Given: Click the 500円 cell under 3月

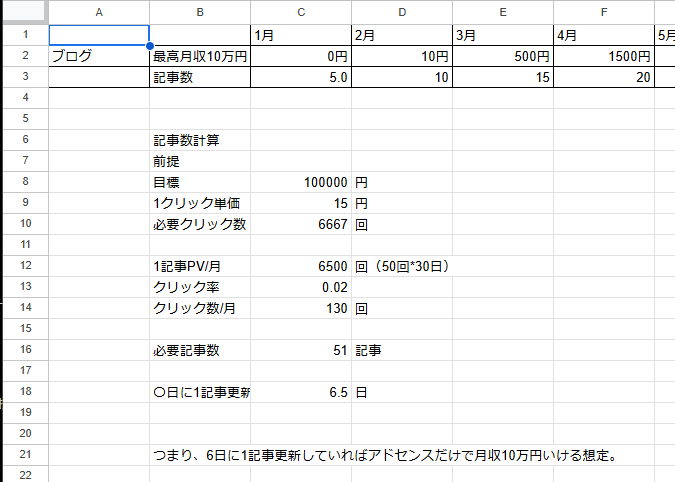Looking at the screenshot, I should (x=503, y=56).
